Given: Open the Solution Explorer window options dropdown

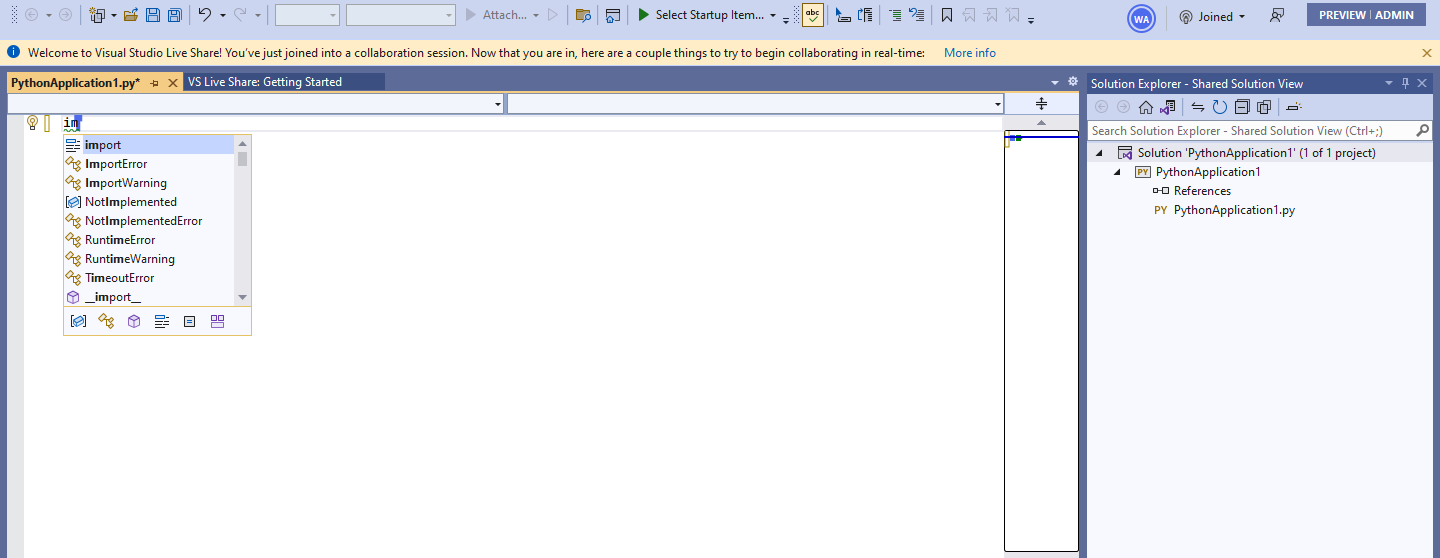Looking at the screenshot, I should coord(1388,83).
